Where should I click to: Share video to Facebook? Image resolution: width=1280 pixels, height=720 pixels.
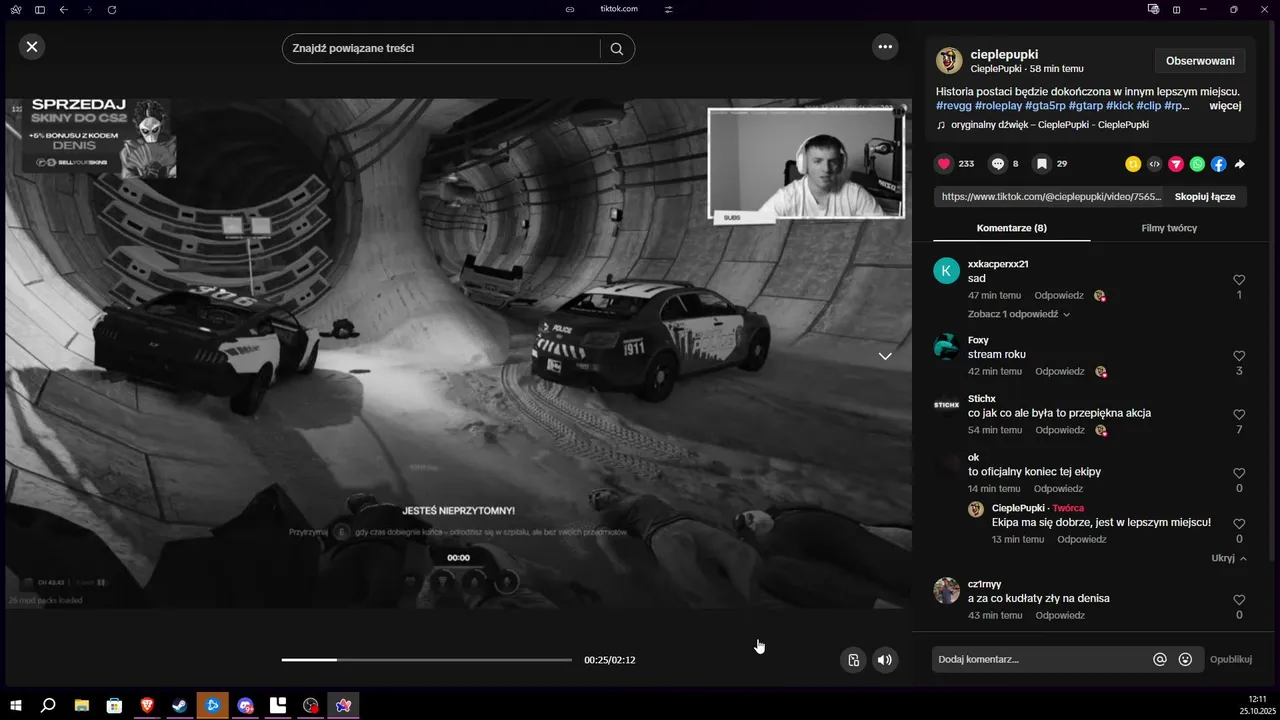[x=1218, y=164]
